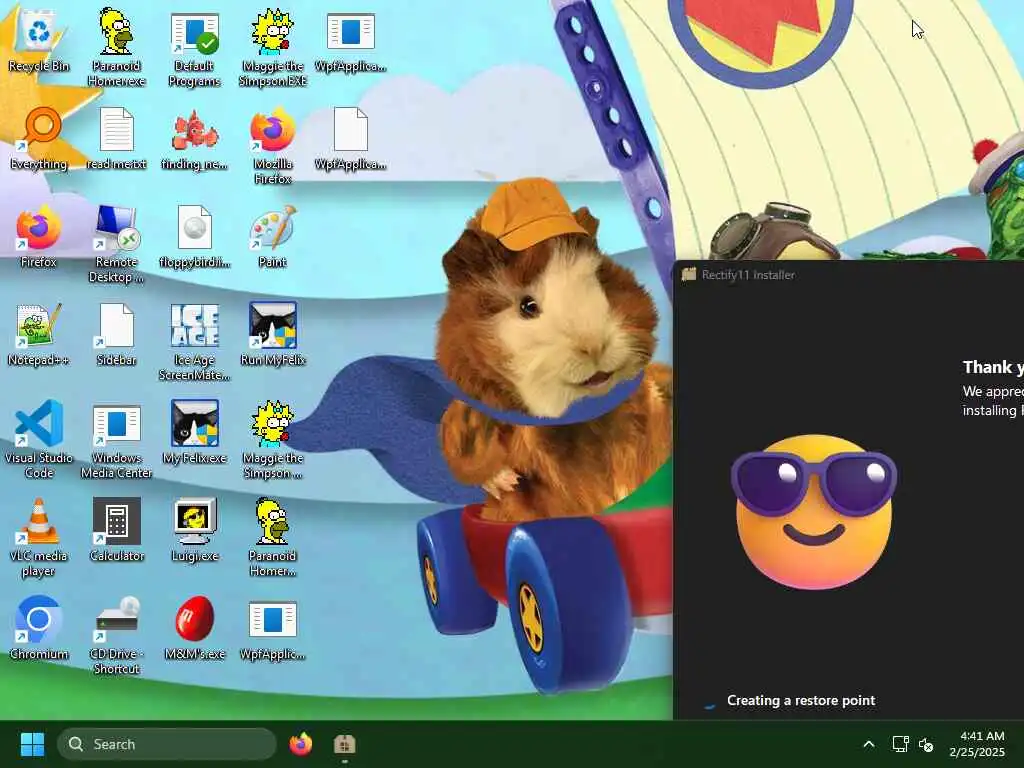Image resolution: width=1024 pixels, height=768 pixels.
Task: Open Windows Media Center shortcut
Action: point(116,440)
